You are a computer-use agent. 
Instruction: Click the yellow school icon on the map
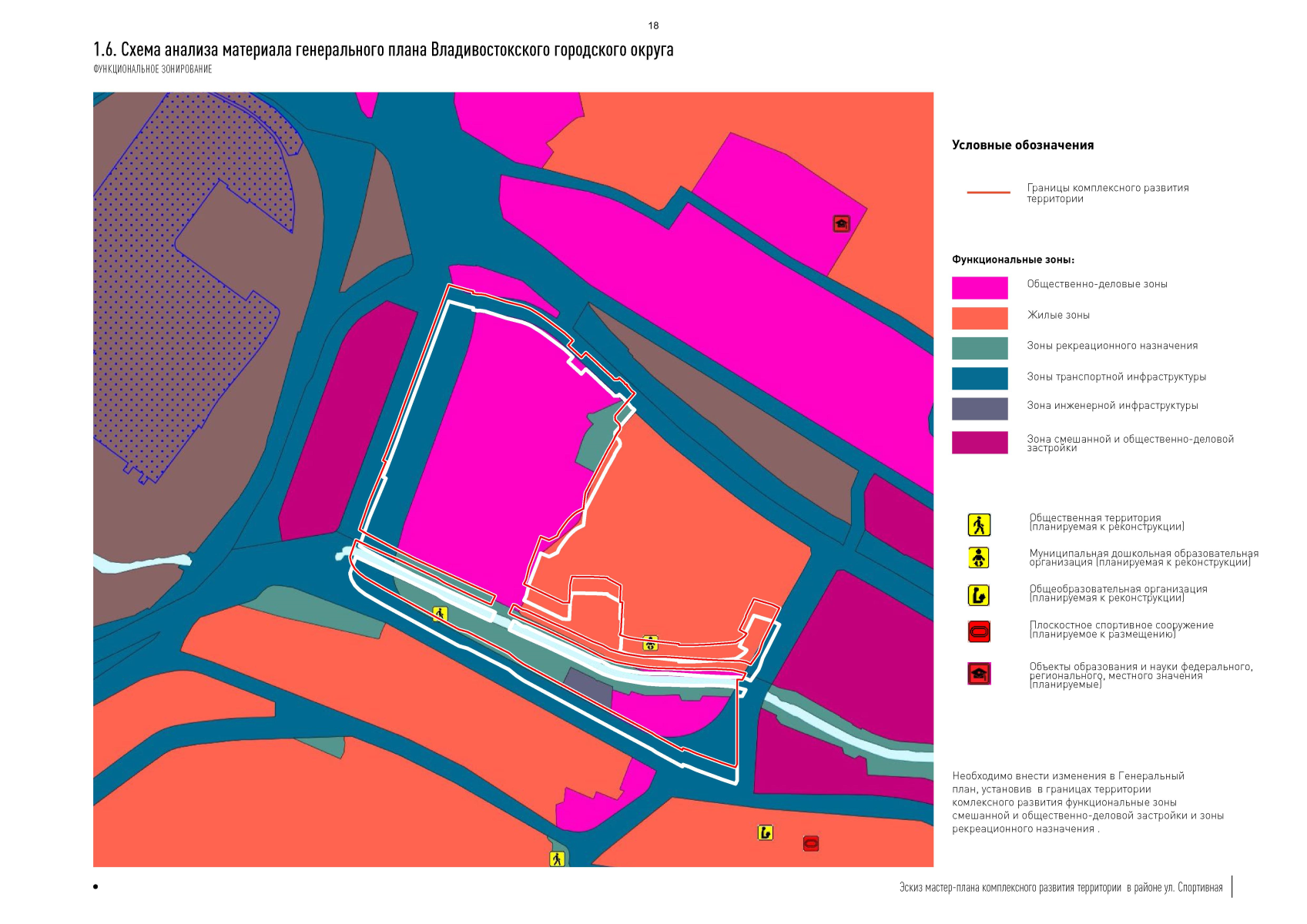coord(765,832)
